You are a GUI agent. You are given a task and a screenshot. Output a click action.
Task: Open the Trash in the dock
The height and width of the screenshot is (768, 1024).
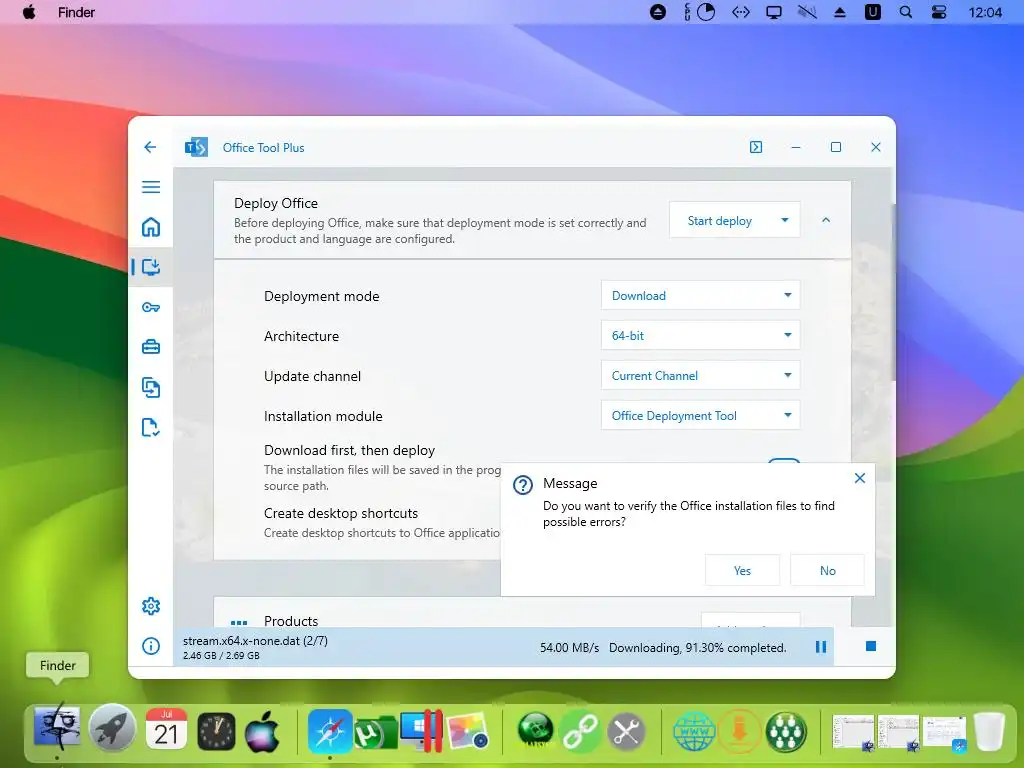(989, 731)
